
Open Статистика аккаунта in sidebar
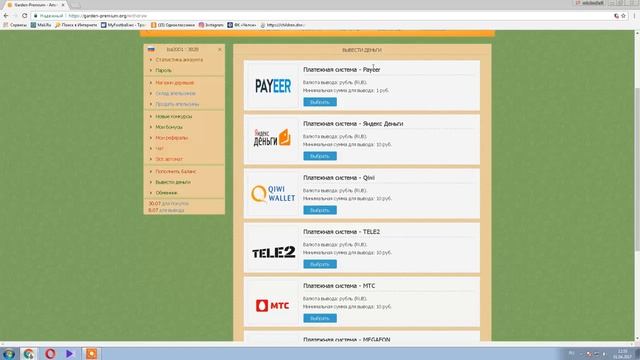coord(179,60)
